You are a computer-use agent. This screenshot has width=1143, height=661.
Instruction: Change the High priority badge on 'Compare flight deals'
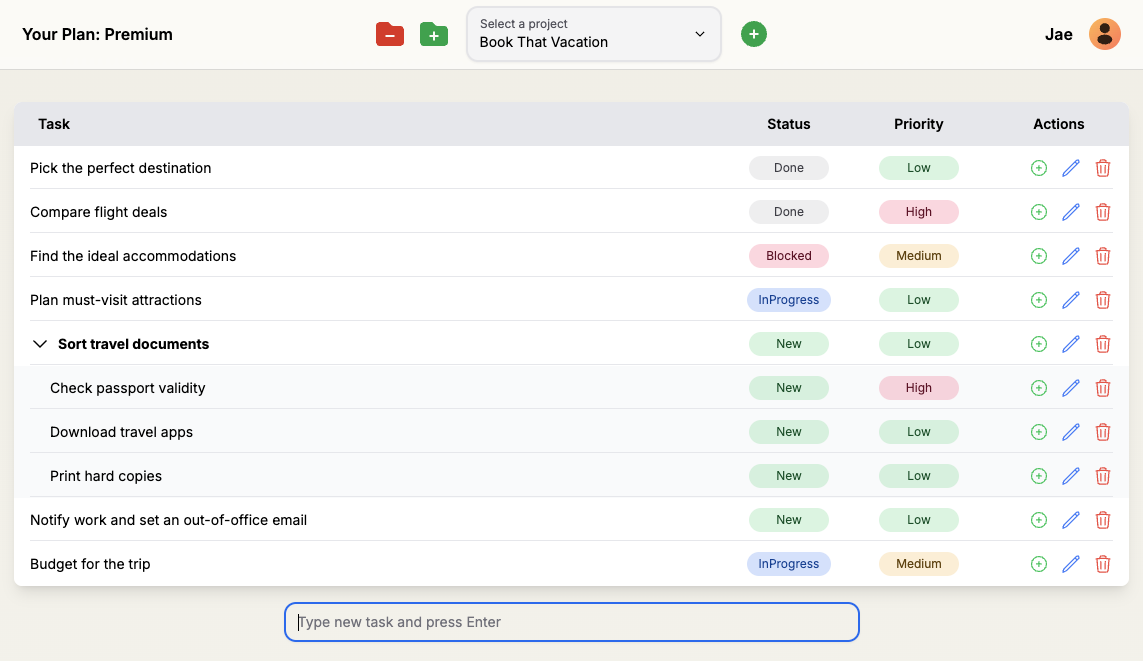coord(918,211)
